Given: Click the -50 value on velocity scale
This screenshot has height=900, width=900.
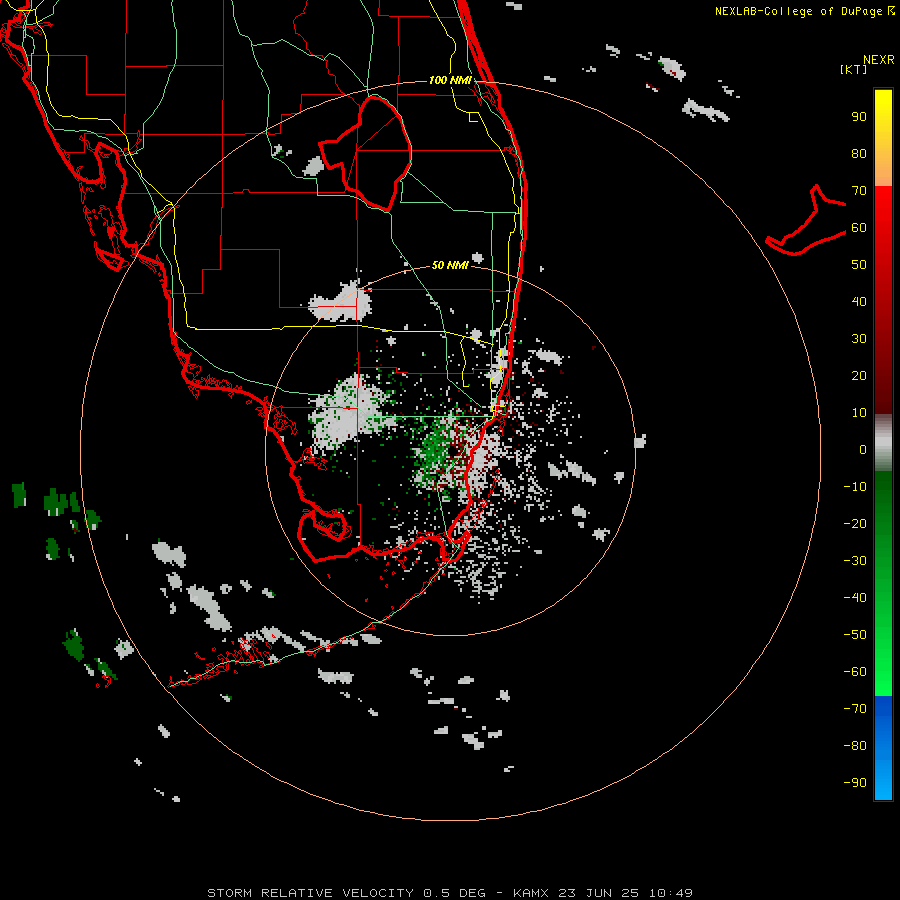Looking at the screenshot, I should coord(855,635).
